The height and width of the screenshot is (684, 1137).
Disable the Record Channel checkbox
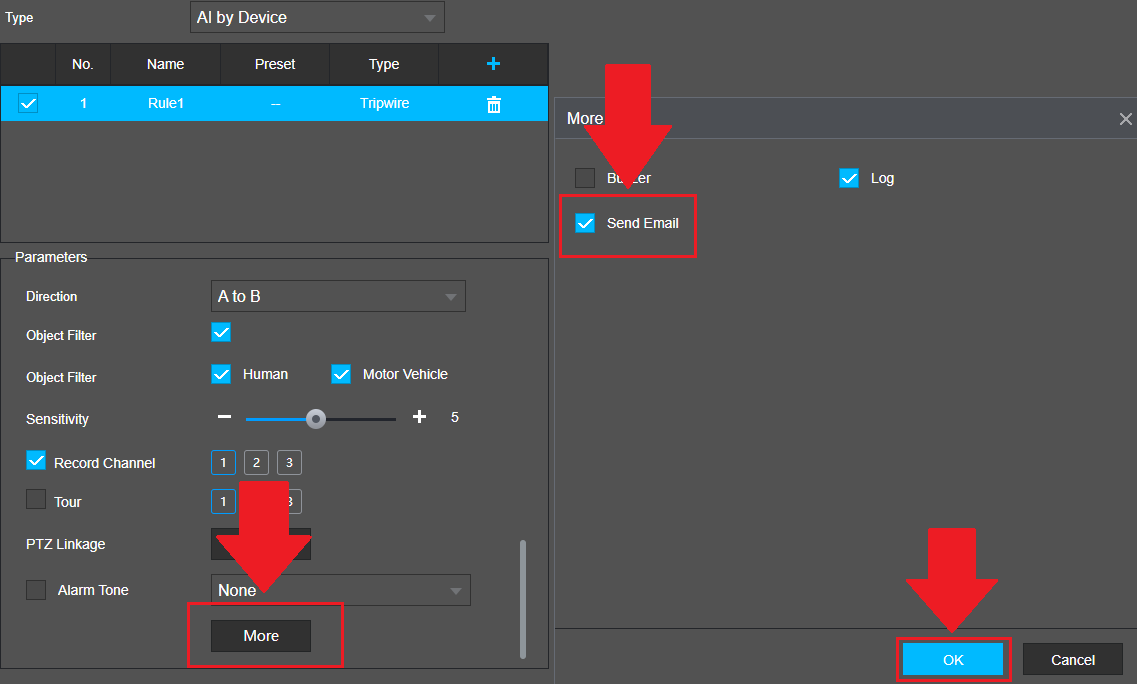[x=36, y=461]
